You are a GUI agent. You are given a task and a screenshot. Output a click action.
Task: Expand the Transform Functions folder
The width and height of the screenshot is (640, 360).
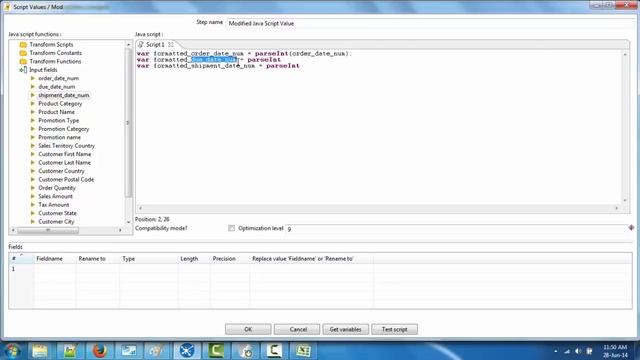click(x=55, y=61)
